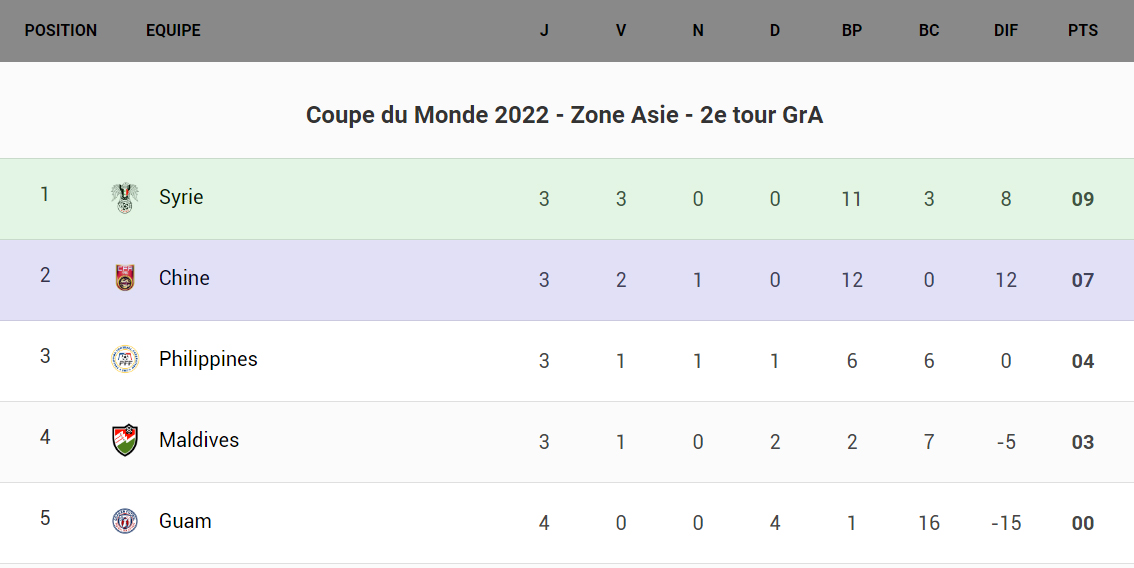Click the Chine team crest icon
This screenshot has width=1134, height=568.
(125, 279)
